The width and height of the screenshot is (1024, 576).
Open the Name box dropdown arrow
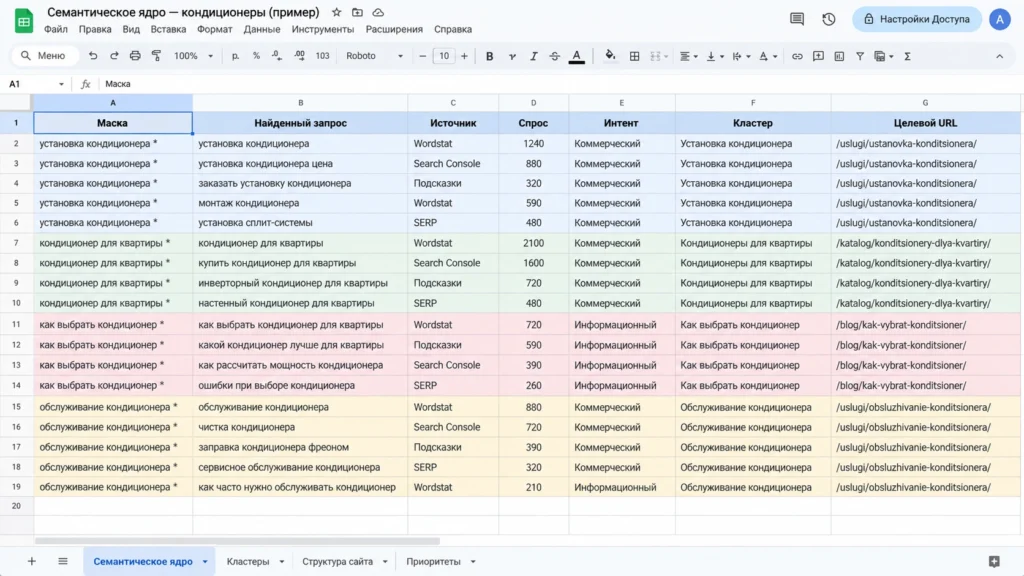[61, 84]
